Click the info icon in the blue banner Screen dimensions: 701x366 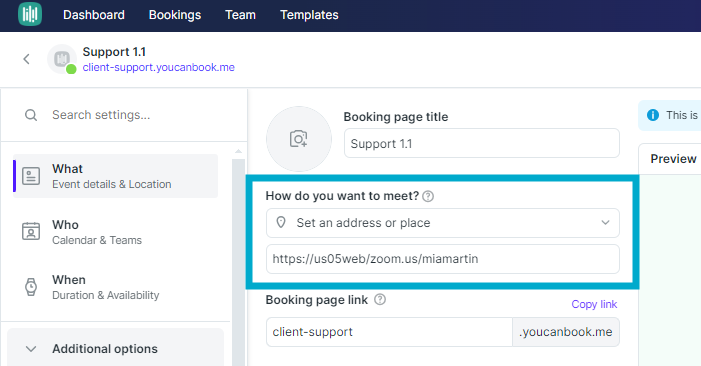tap(653, 115)
